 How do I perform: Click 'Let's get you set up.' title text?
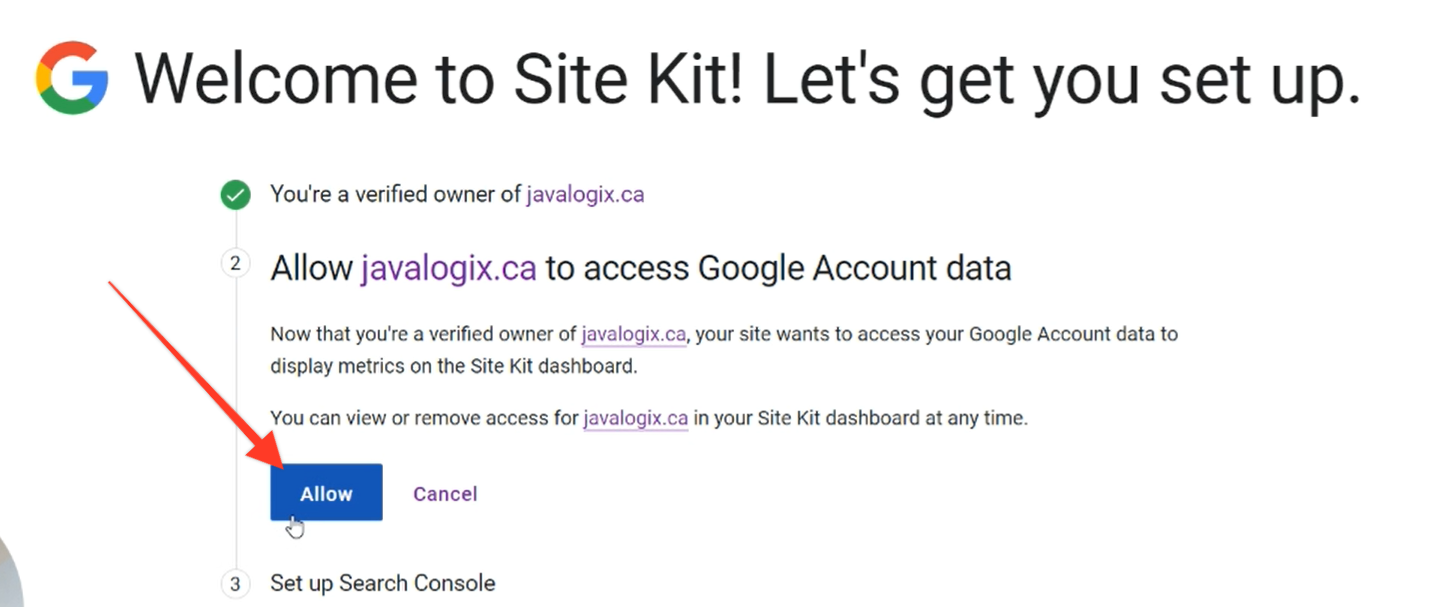[x=1062, y=77]
